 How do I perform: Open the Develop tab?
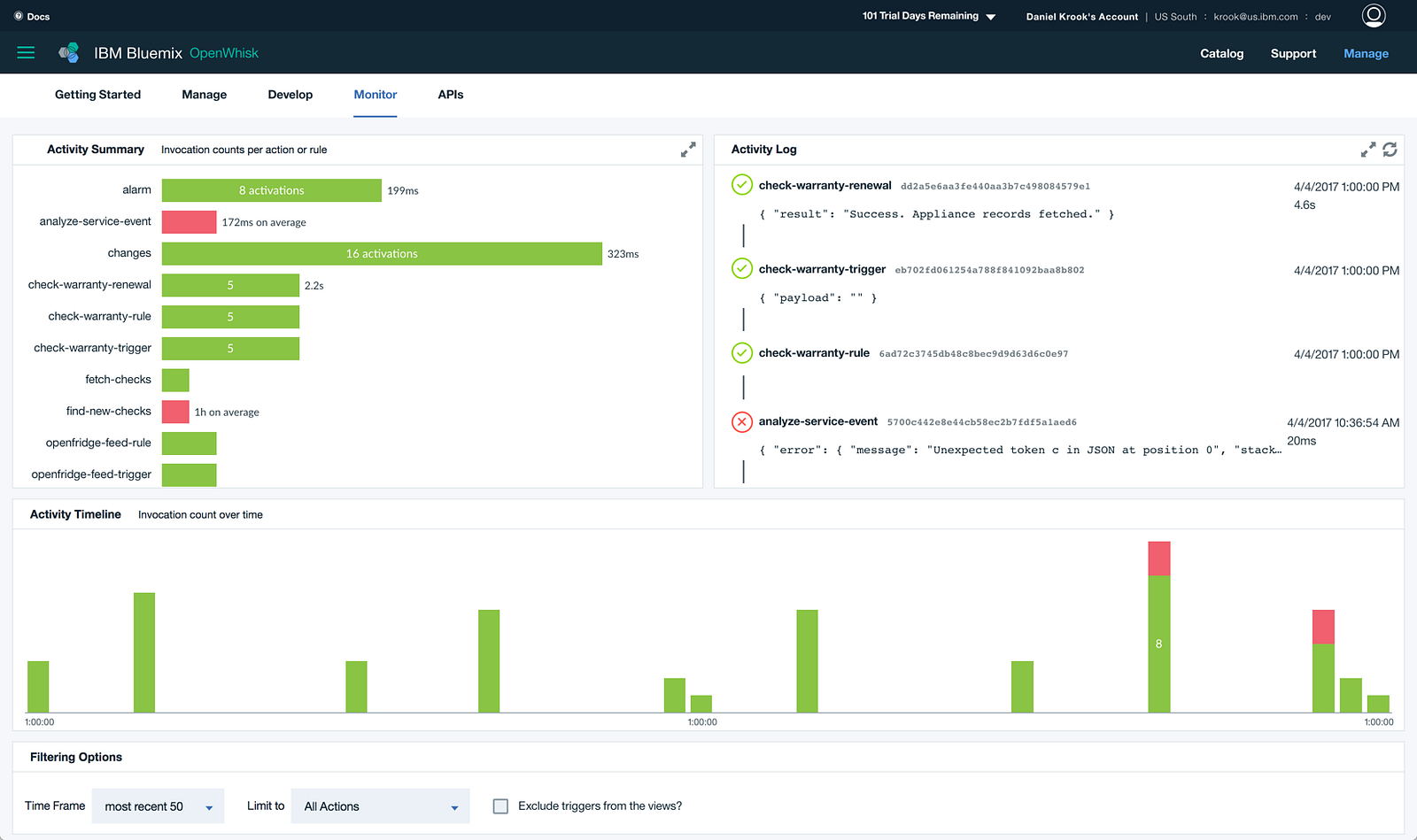click(x=290, y=95)
